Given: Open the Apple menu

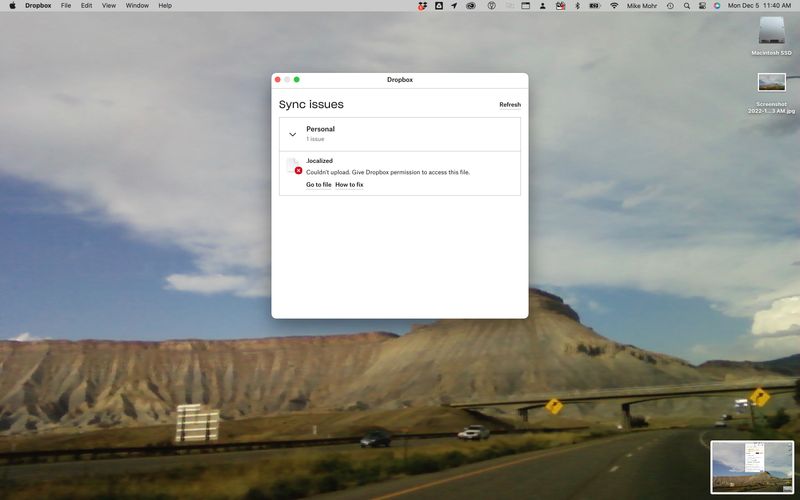Looking at the screenshot, I should [x=12, y=6].
